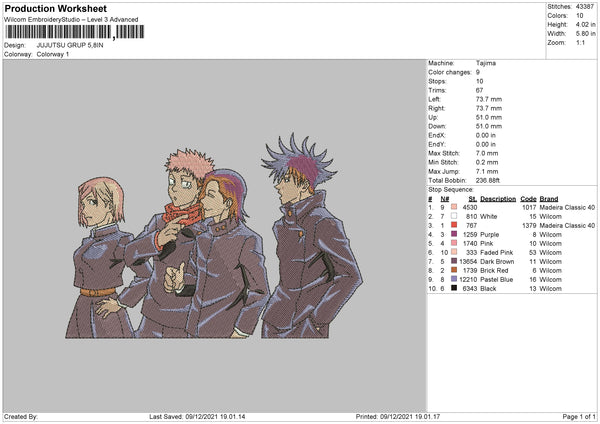Select the Total Bobbin value '236.88ft'
This screenshot has width=600, height=424.
coord(488,180)
